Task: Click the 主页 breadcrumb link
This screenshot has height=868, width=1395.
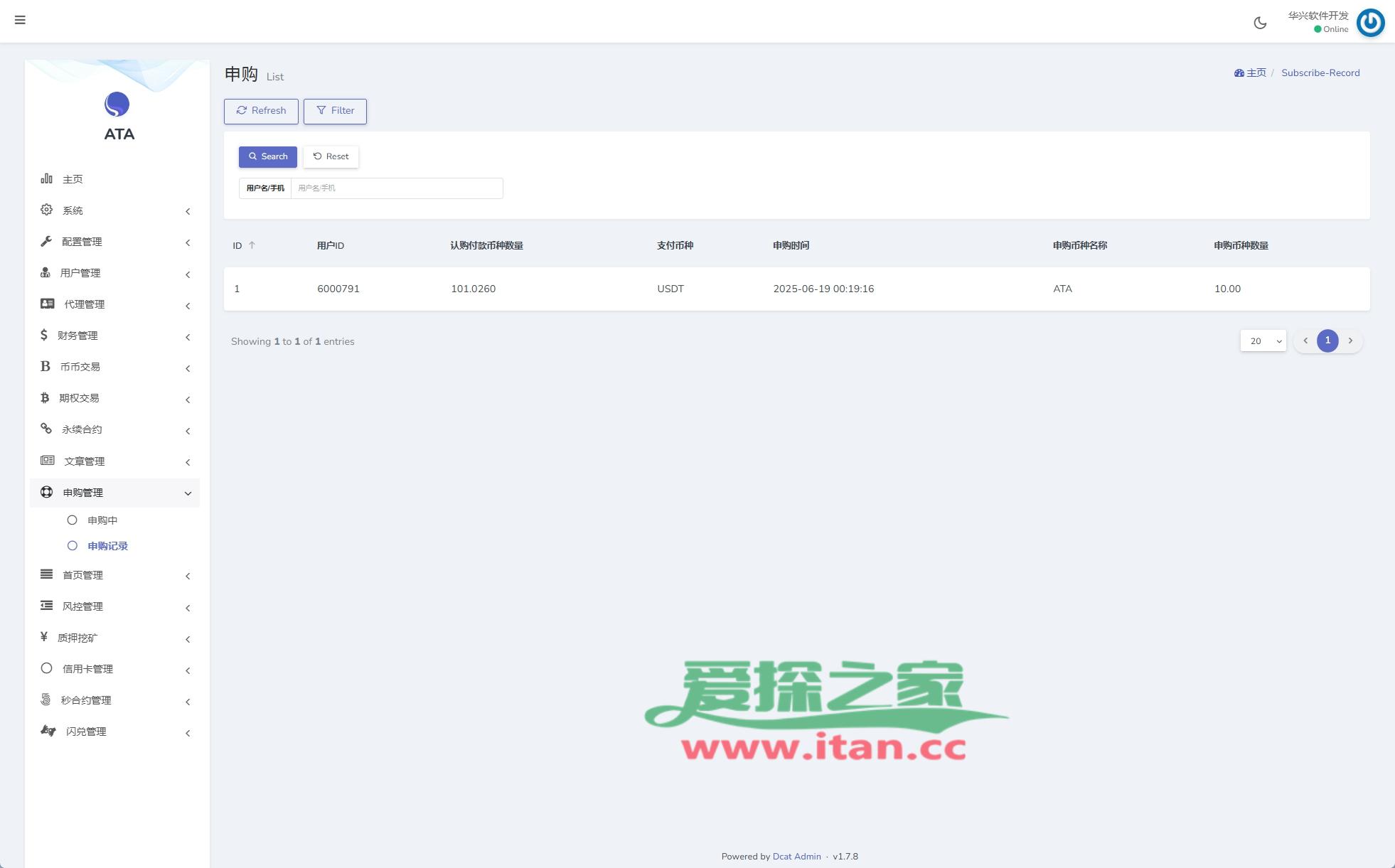Action: point(1256,73)
